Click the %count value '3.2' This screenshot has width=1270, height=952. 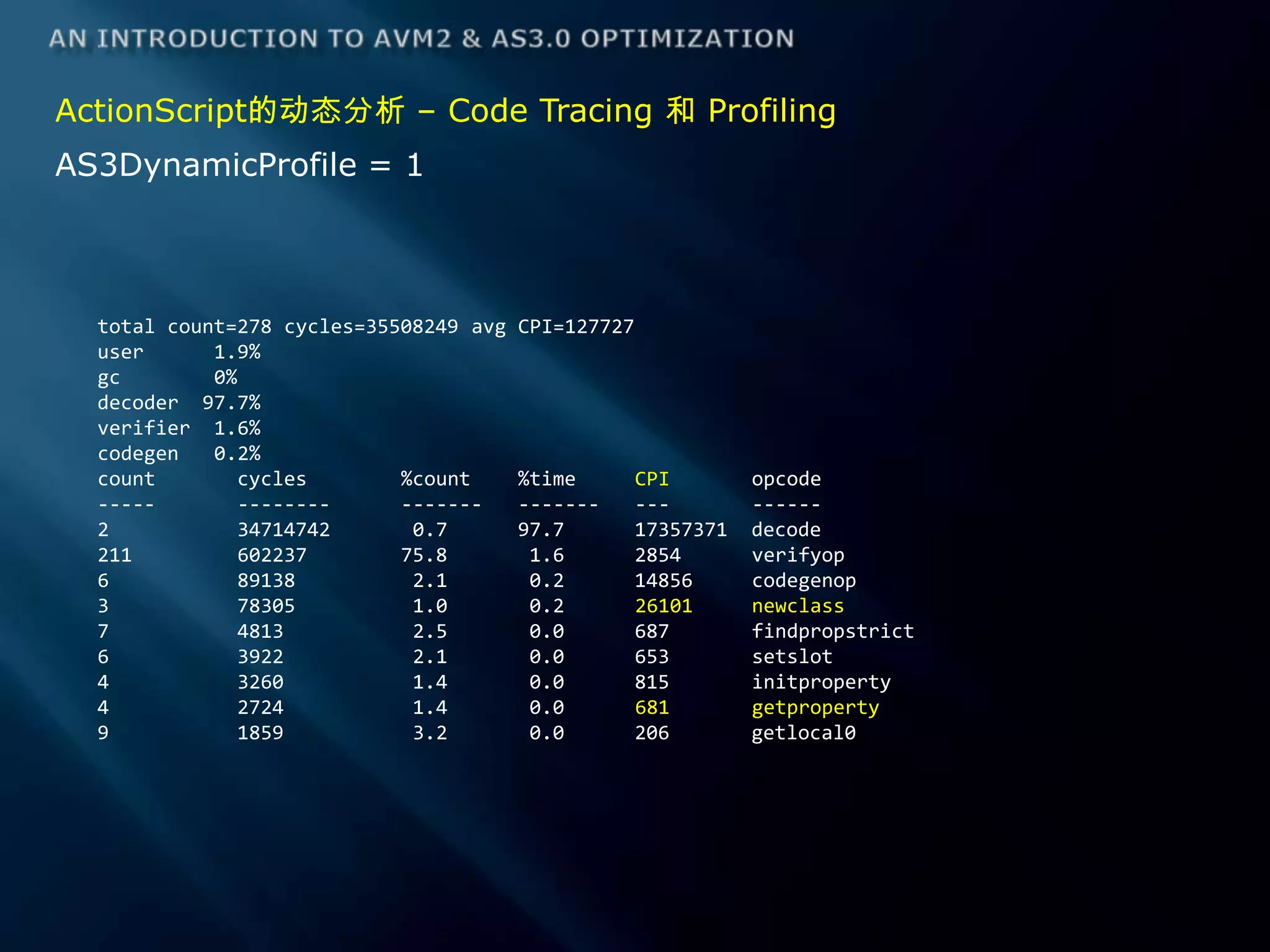tap(430, 733)
